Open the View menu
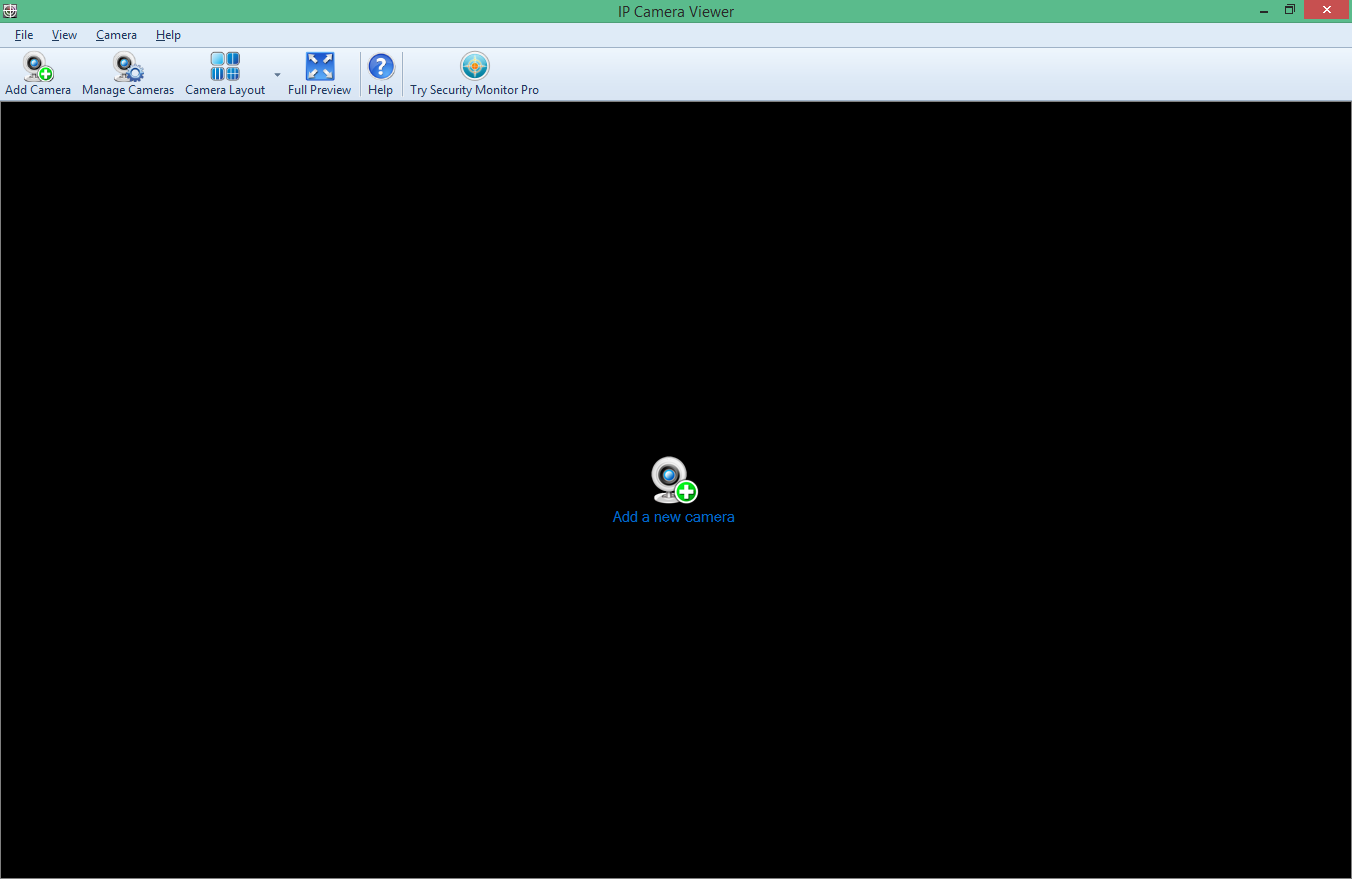Viewport: 1352px width, 879px height. point(64,35)
